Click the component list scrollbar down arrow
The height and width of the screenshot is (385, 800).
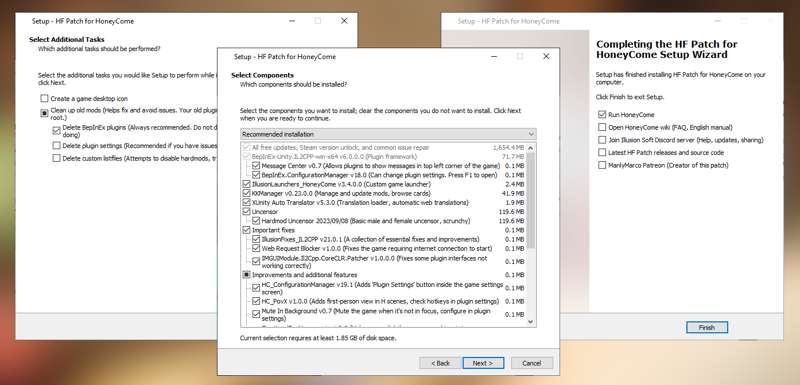[x=531, y=322]
